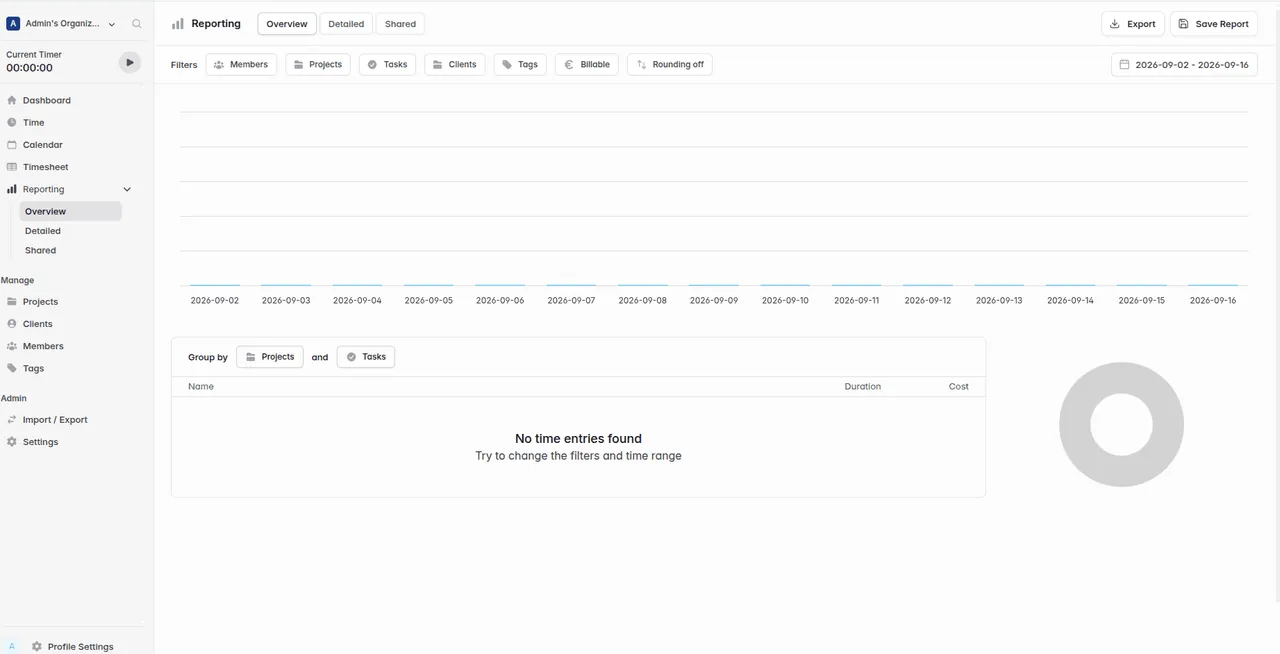Switch to the Shared tab at the top
This screenshot has height=654, width=1280.
(x=401, y=24)
